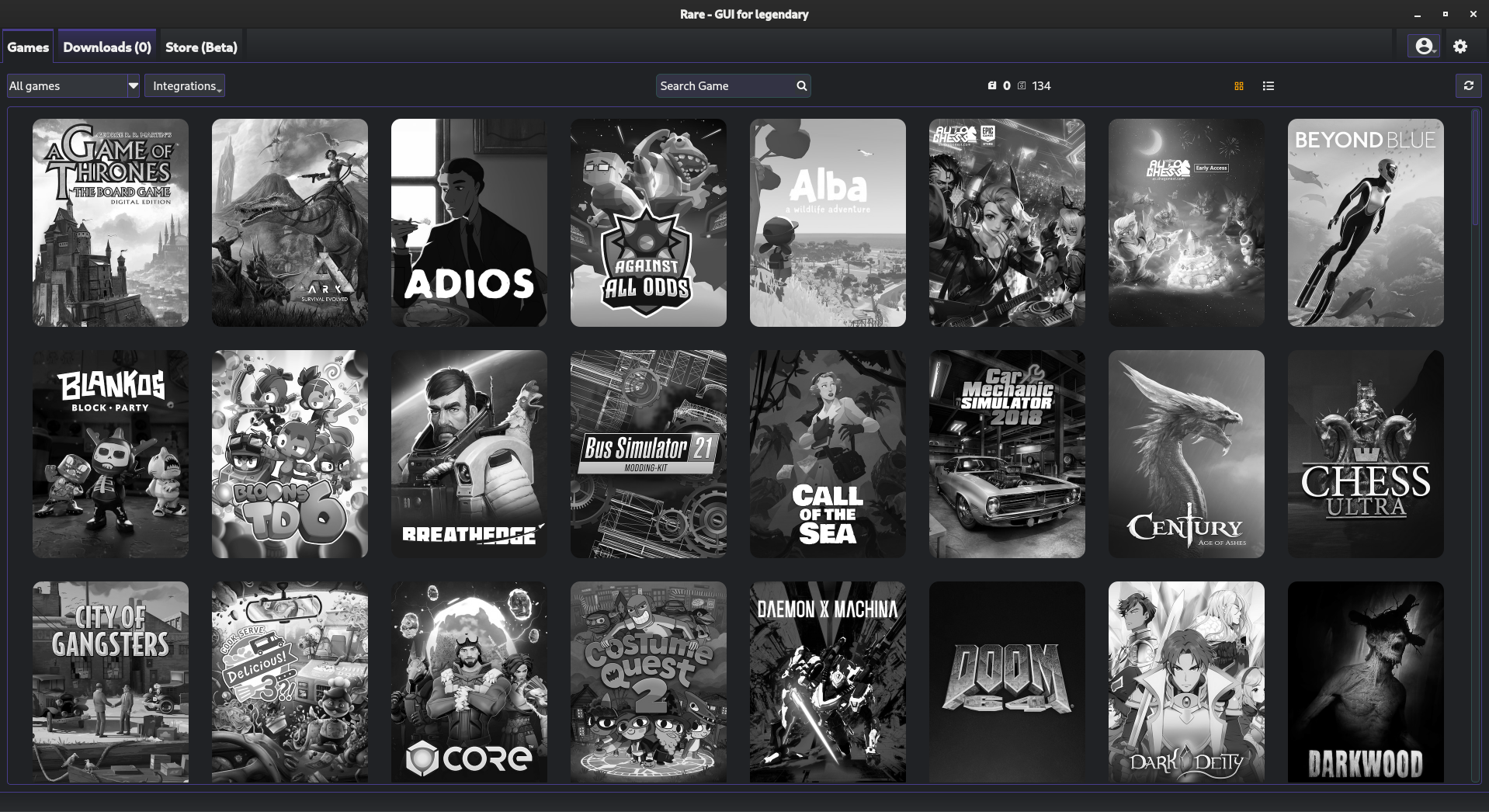Click inside the Search Game field
The width and height of the screenshot is (1489, 812).
(x=722, y=85)
